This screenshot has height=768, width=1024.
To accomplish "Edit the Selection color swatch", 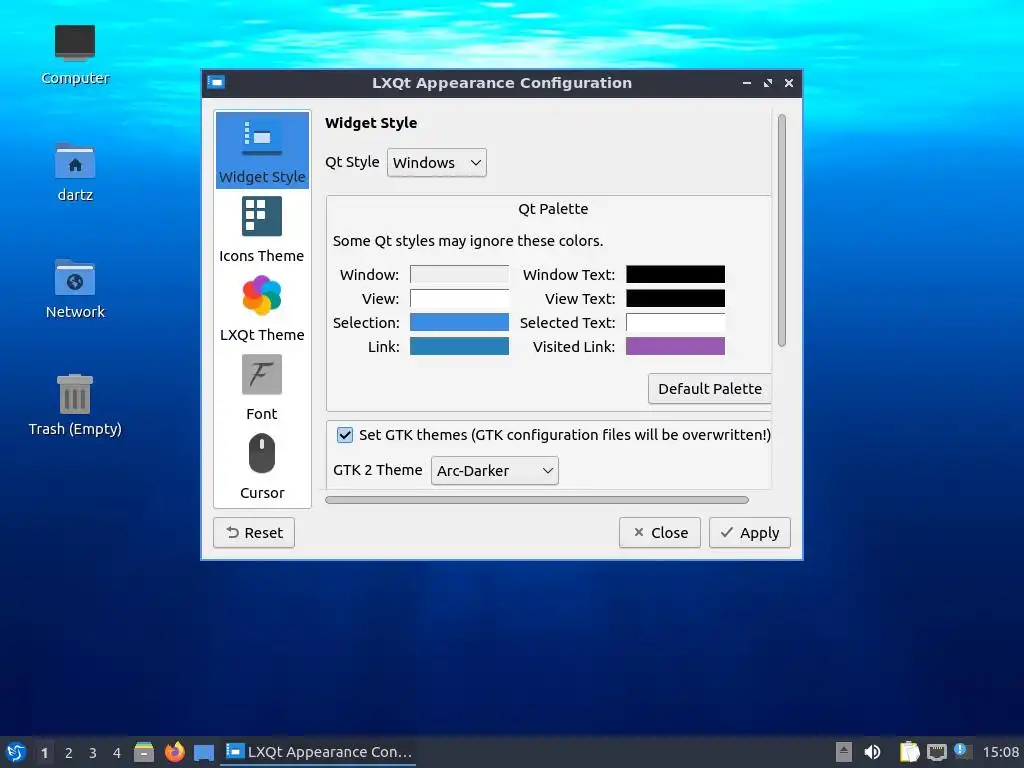I will pos(459,323).
